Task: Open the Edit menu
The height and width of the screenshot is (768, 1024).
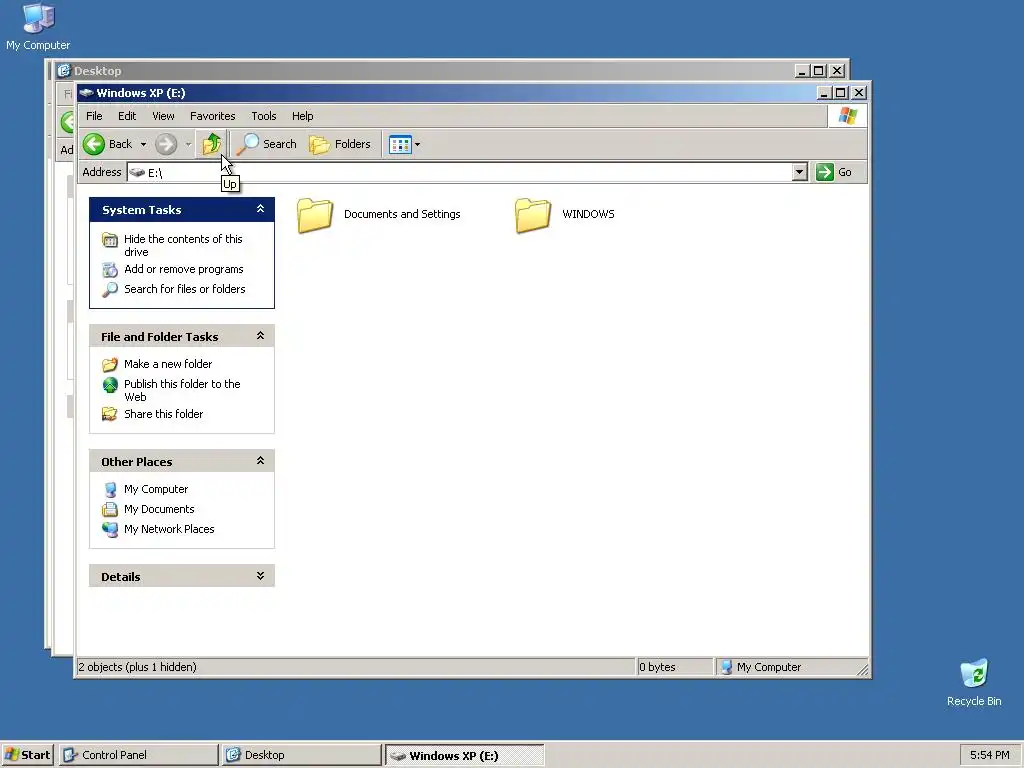Action: [127, 116]
